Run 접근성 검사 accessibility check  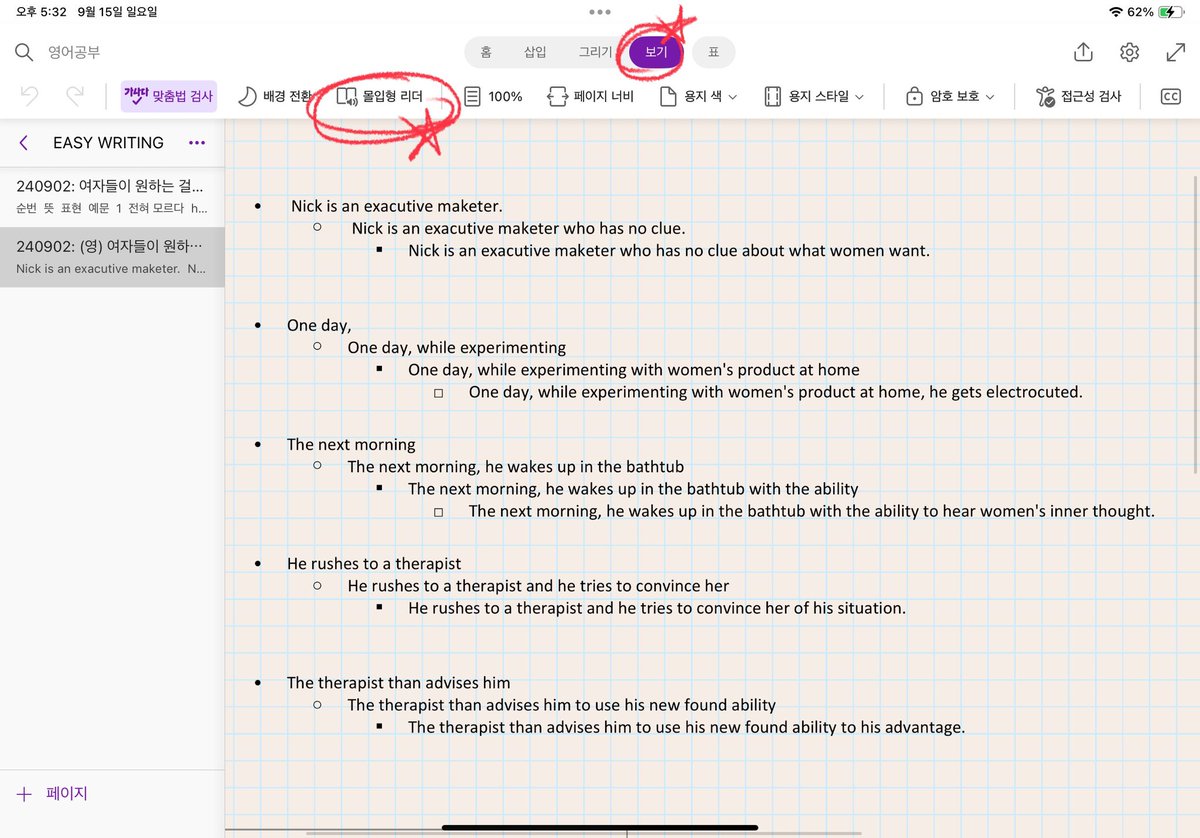pyautogui.click(x=1078, y=96)
